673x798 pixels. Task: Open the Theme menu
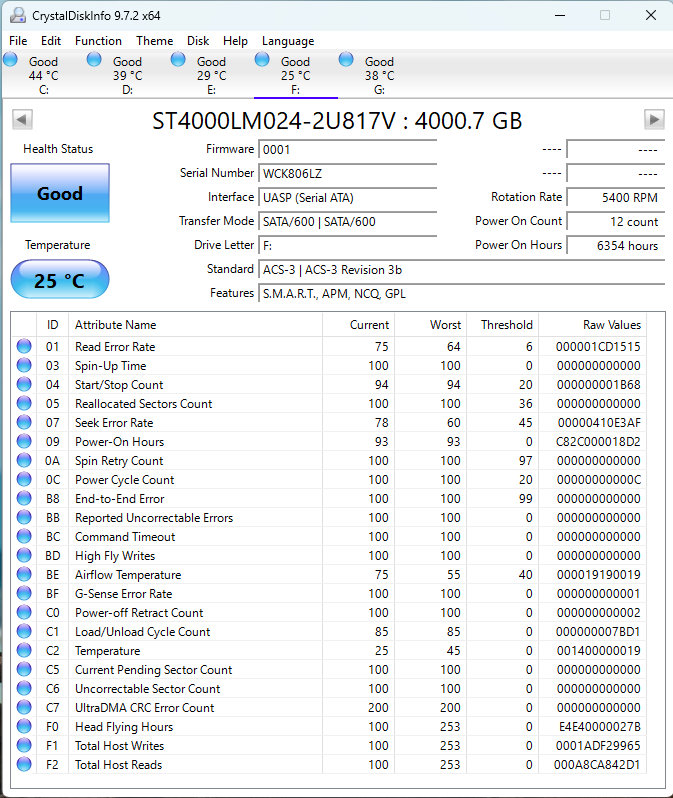coord(154,41)
